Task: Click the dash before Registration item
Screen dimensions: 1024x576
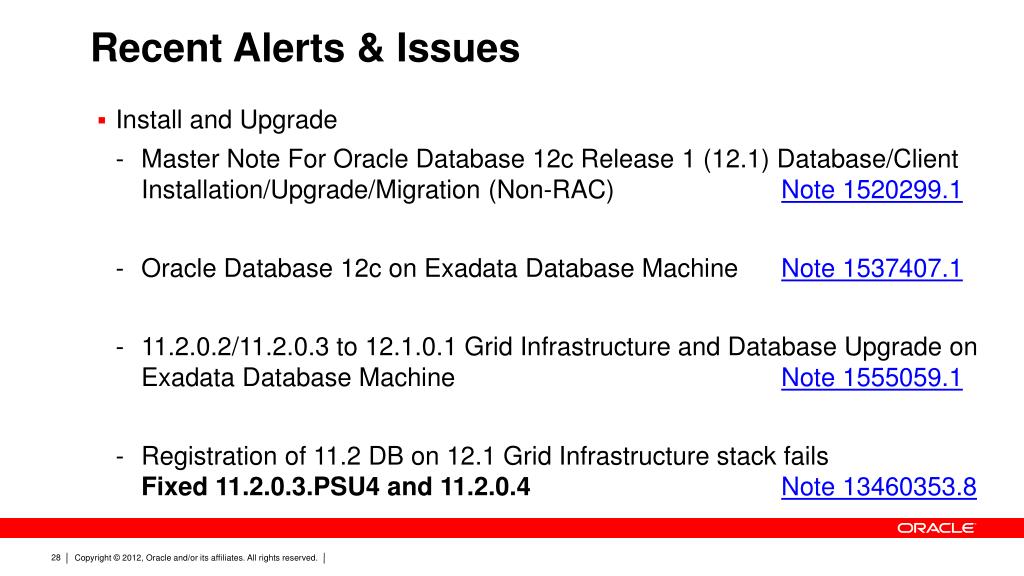Action: click(x=120, y=456)
